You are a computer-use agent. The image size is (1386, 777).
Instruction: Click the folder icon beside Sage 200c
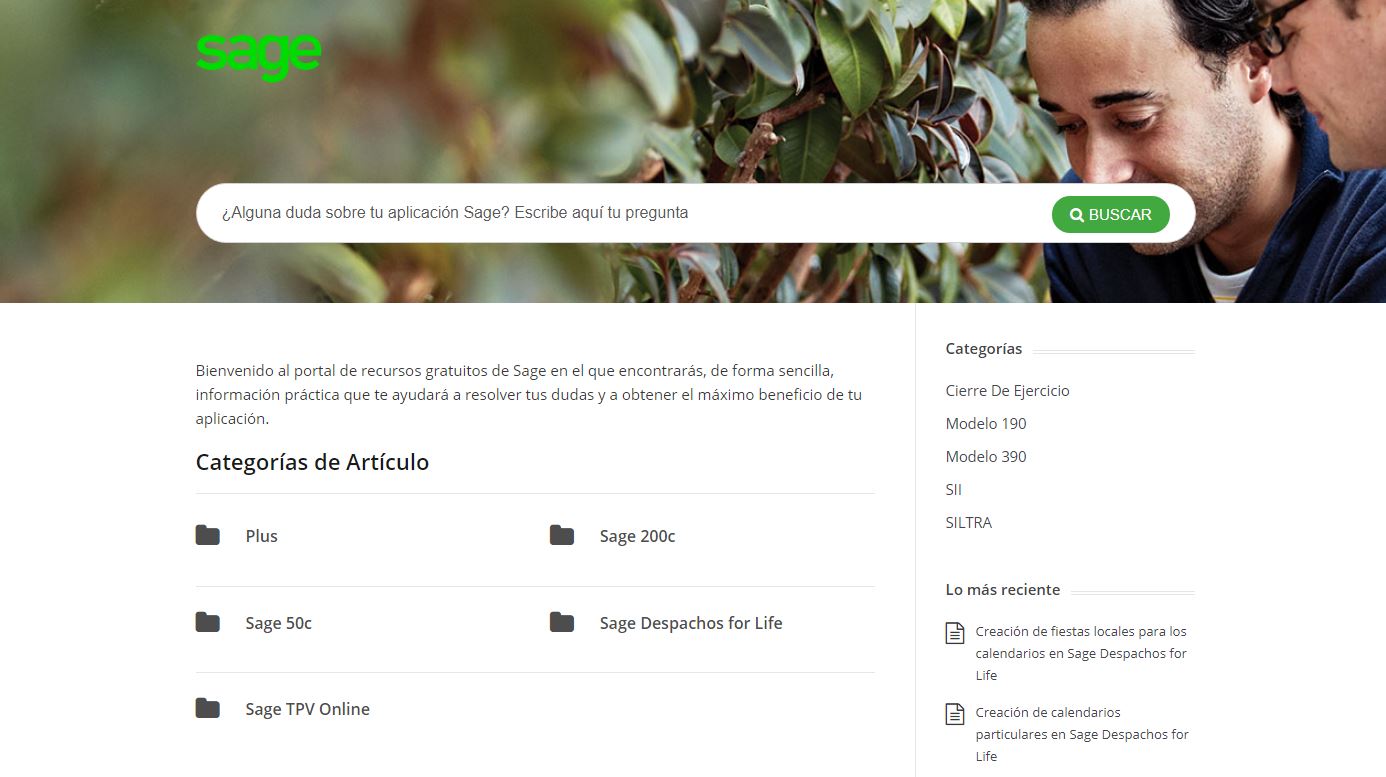coord(562,535)
